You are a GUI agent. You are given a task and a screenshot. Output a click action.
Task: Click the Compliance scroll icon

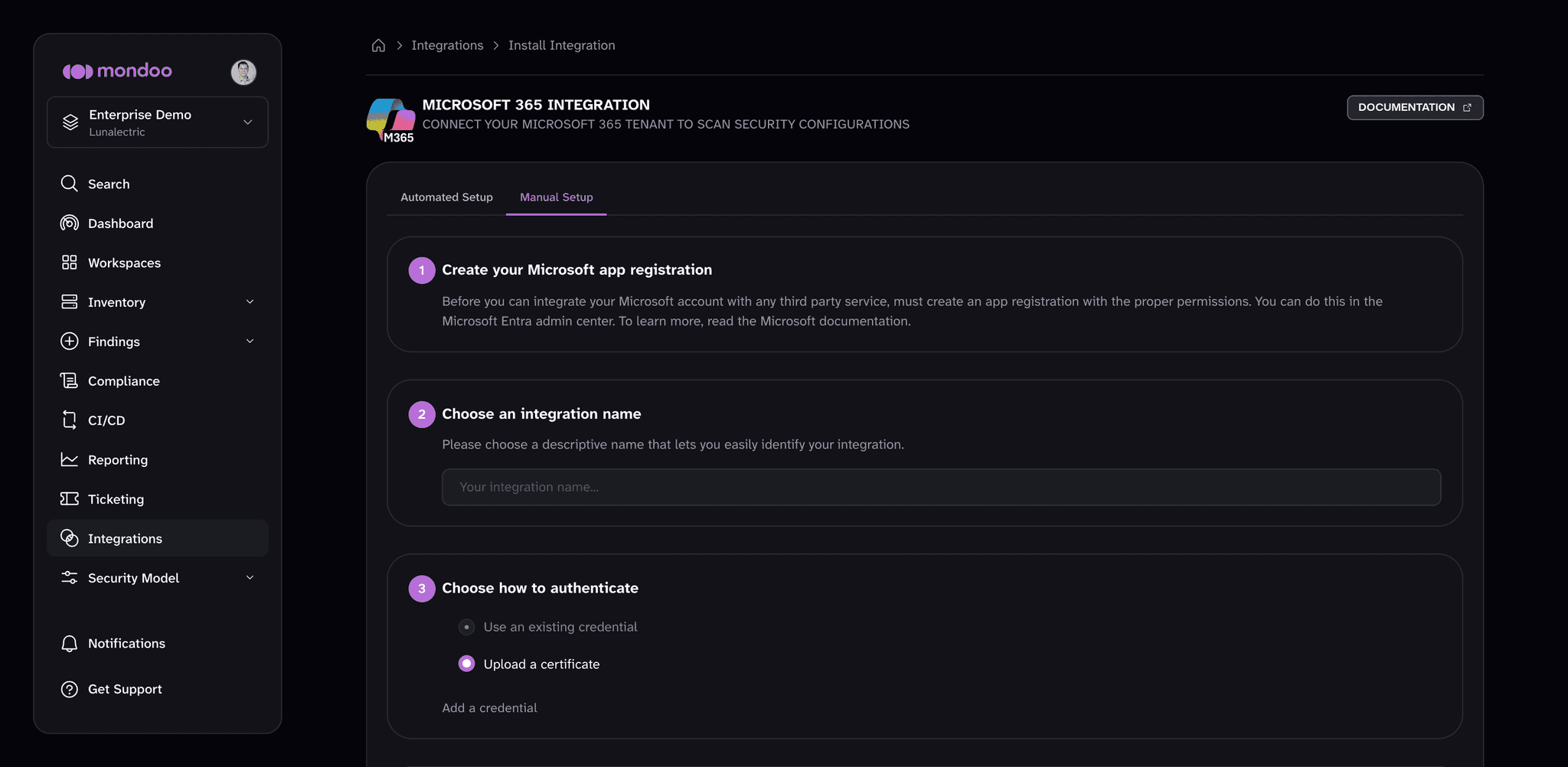tap(70, 380)
